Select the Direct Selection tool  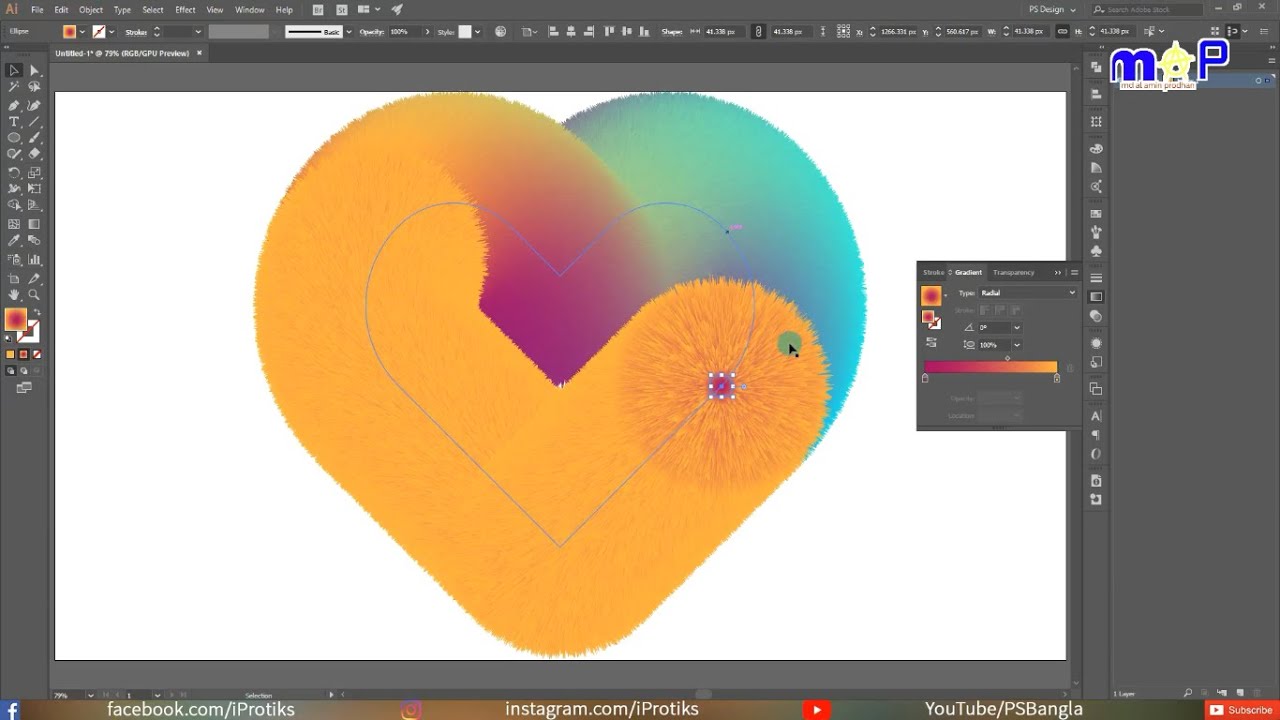point(34,70)
